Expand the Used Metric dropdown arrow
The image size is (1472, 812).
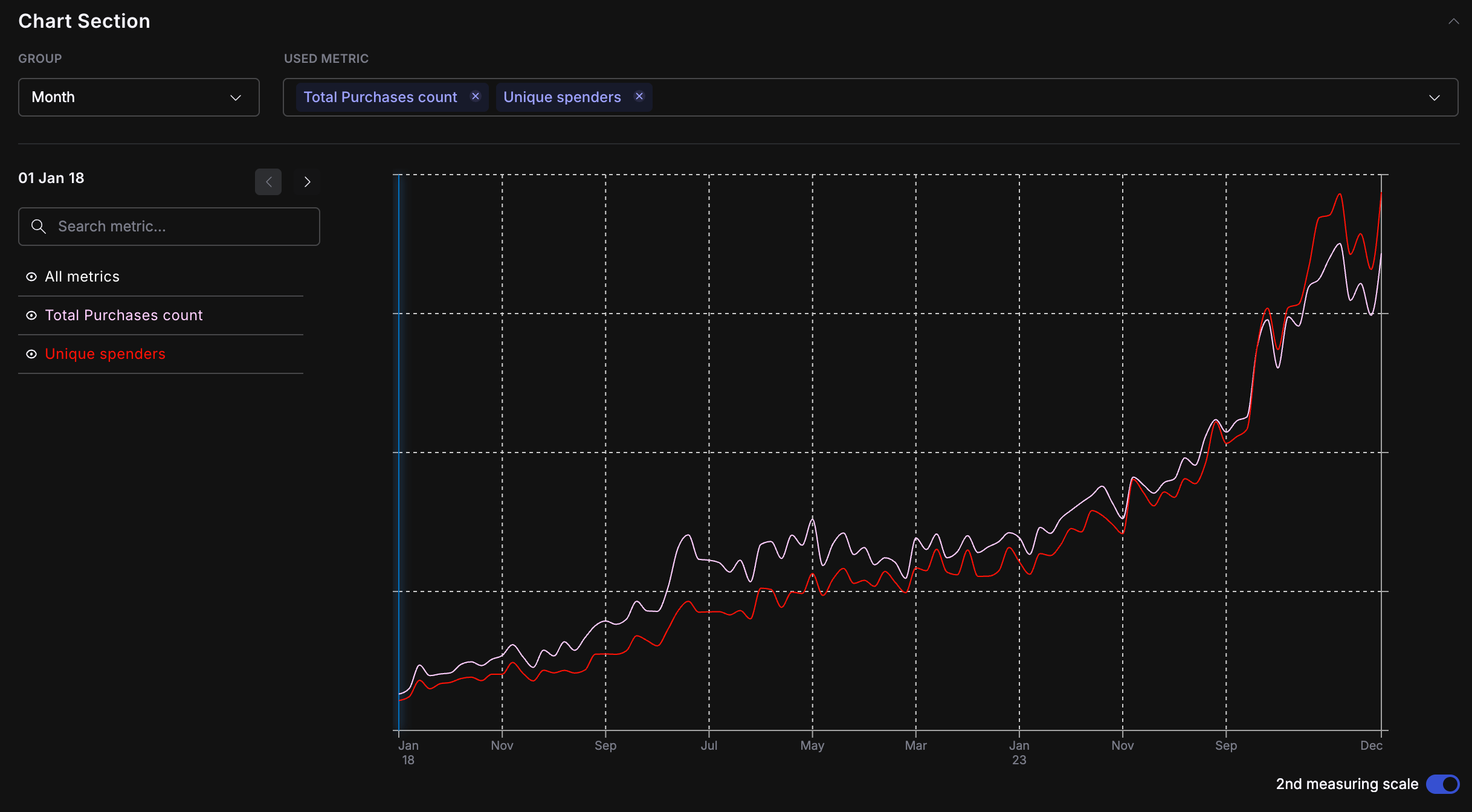(x=1434, y=97)
